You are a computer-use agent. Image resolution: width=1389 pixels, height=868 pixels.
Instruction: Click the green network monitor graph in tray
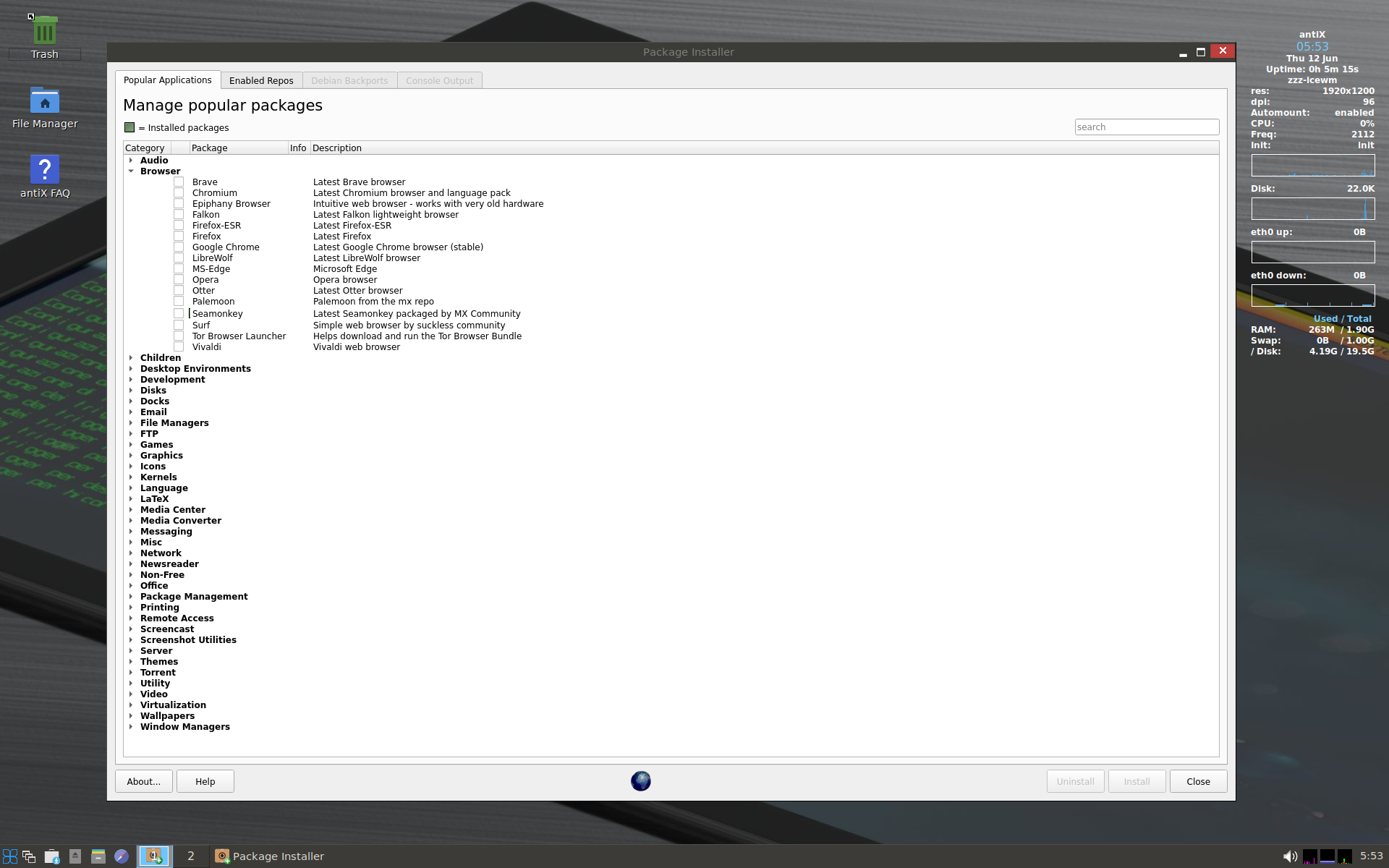coord(1345,856)
